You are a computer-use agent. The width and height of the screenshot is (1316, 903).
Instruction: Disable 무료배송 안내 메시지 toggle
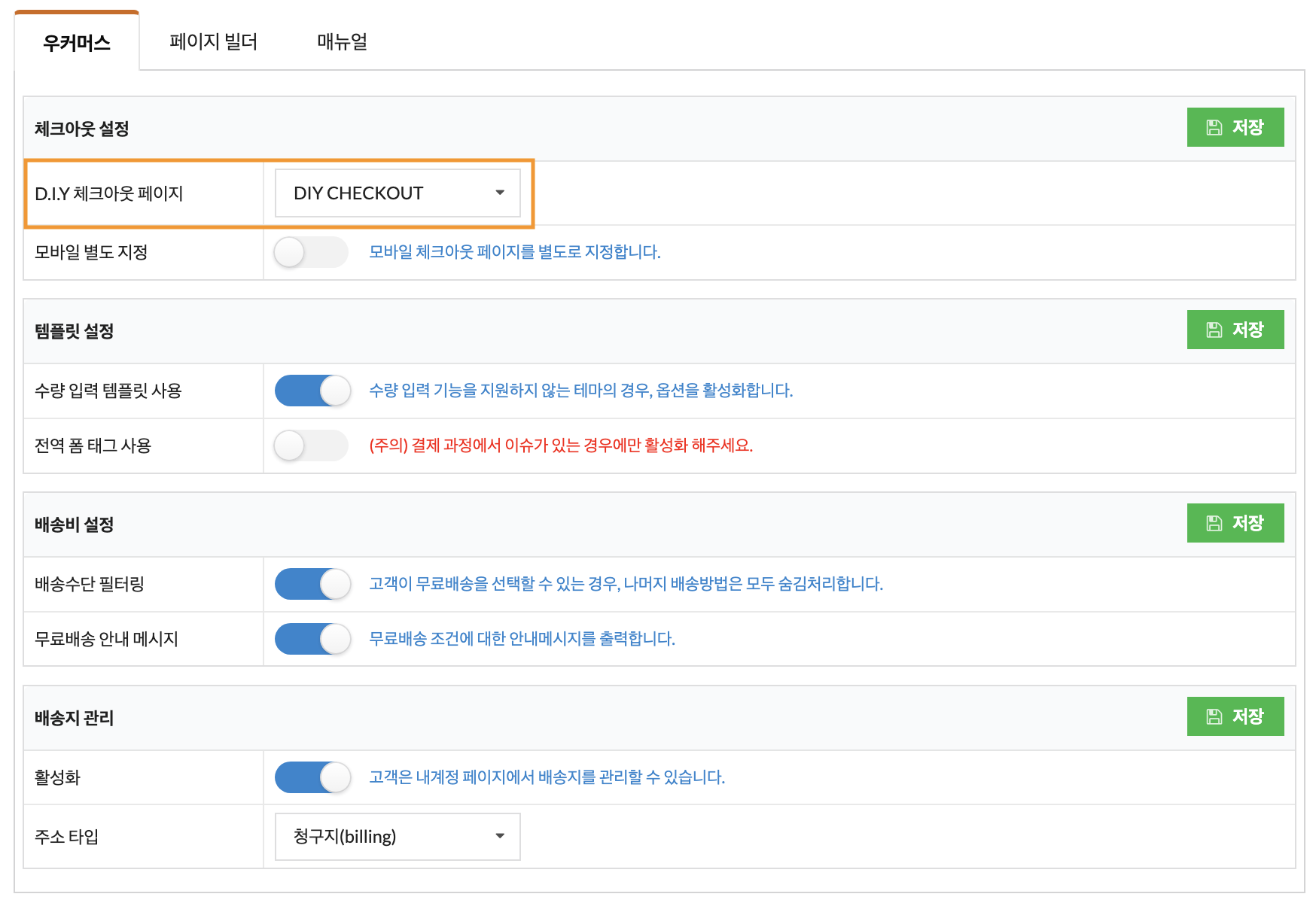click(x=312, y=640)
